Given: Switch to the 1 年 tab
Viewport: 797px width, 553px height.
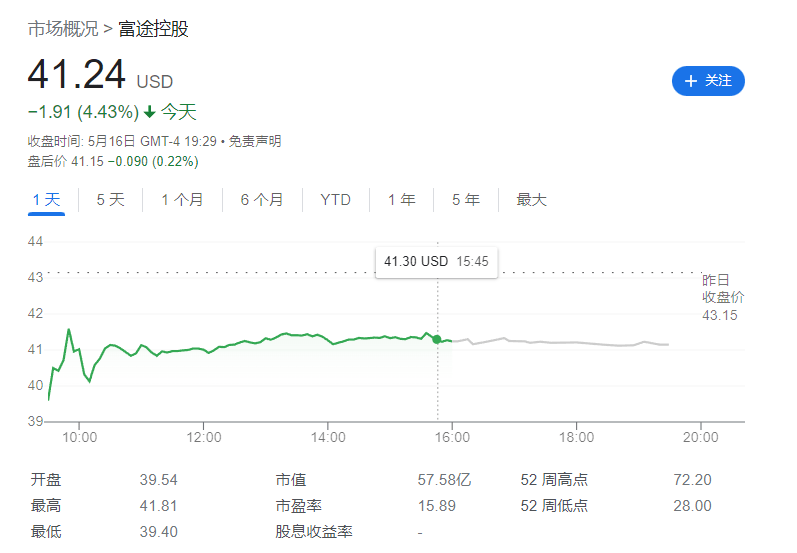Looking at the screenshot, I should [x=402, y=200].
